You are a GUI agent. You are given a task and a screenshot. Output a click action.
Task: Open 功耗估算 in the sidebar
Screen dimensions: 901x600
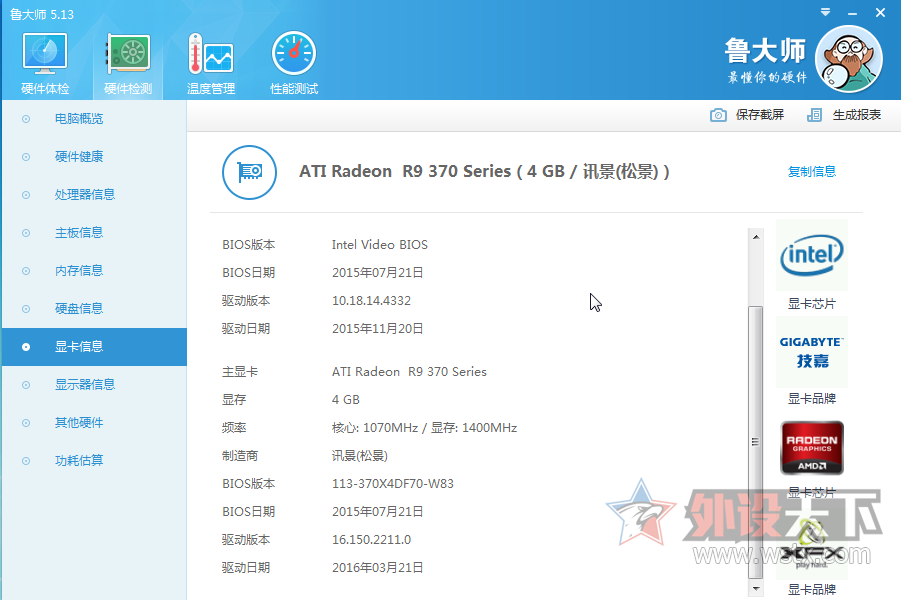tap(94, 460)
